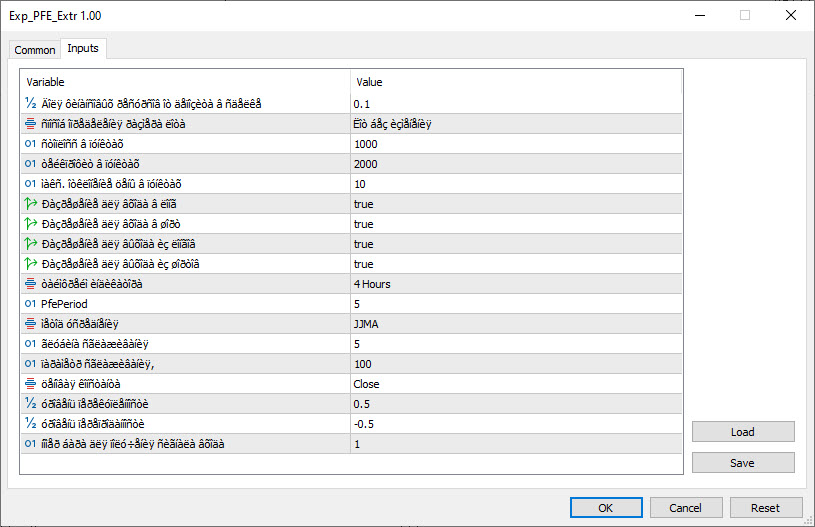815x527 pixels.
Task: Click the enum icon beside the JJMA row
Action: [x=31, y=324]
